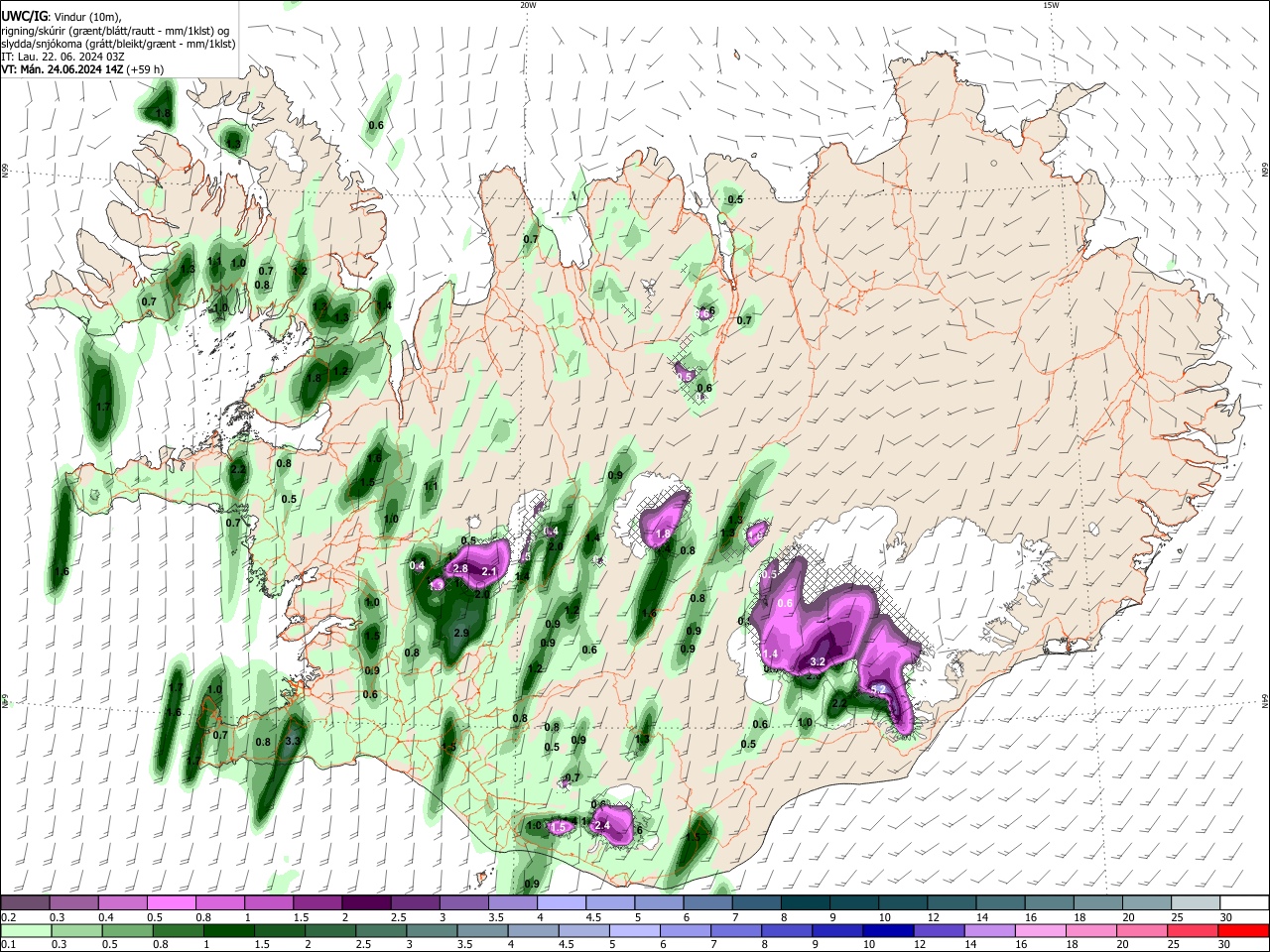Click the 'slydda/snjókoma' description line
The width and height of the screenshot is (1270, 952).
tap(118, 44)
